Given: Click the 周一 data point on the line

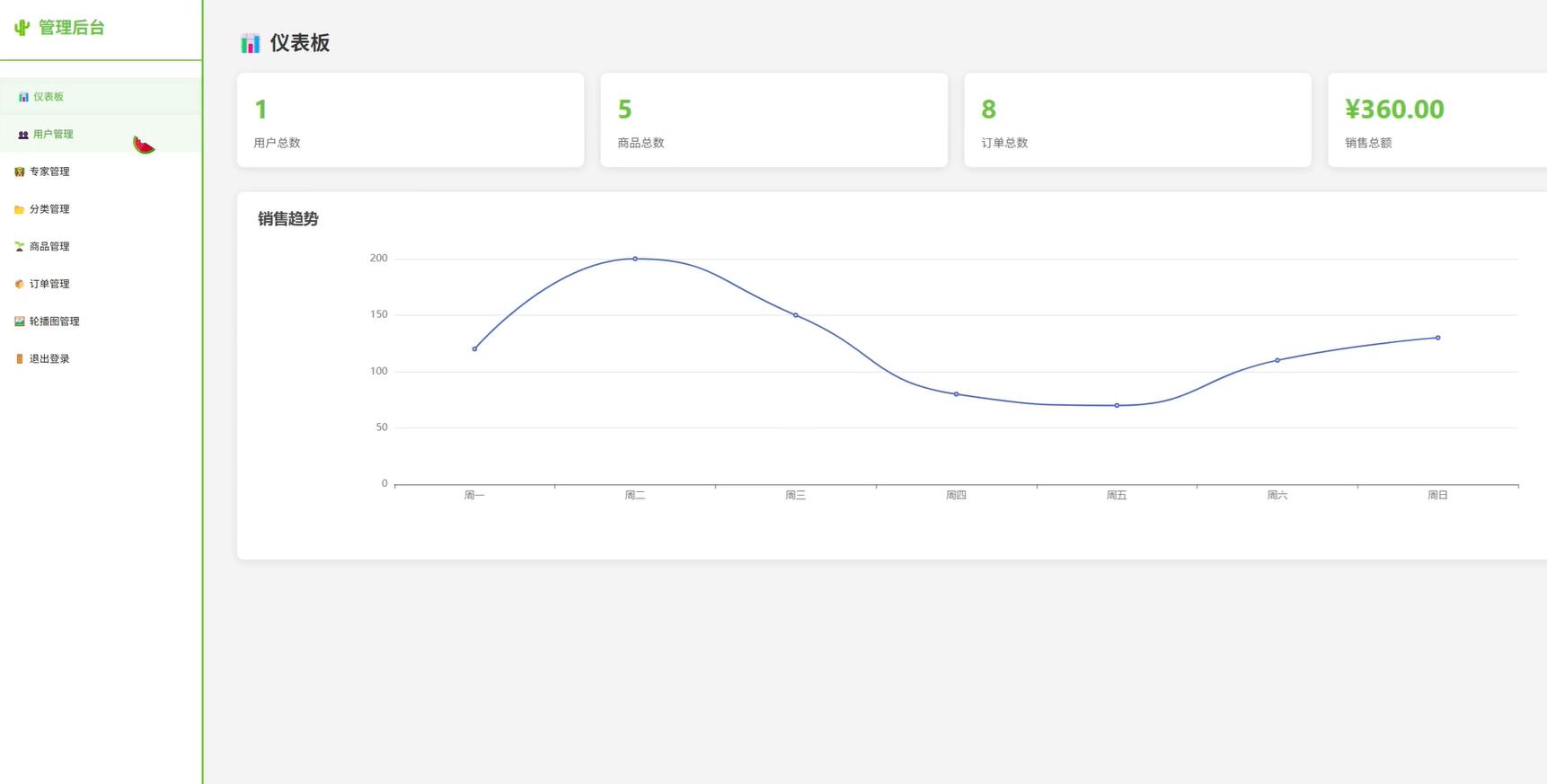Looking at the screenshot, I should tap(474, 348).
